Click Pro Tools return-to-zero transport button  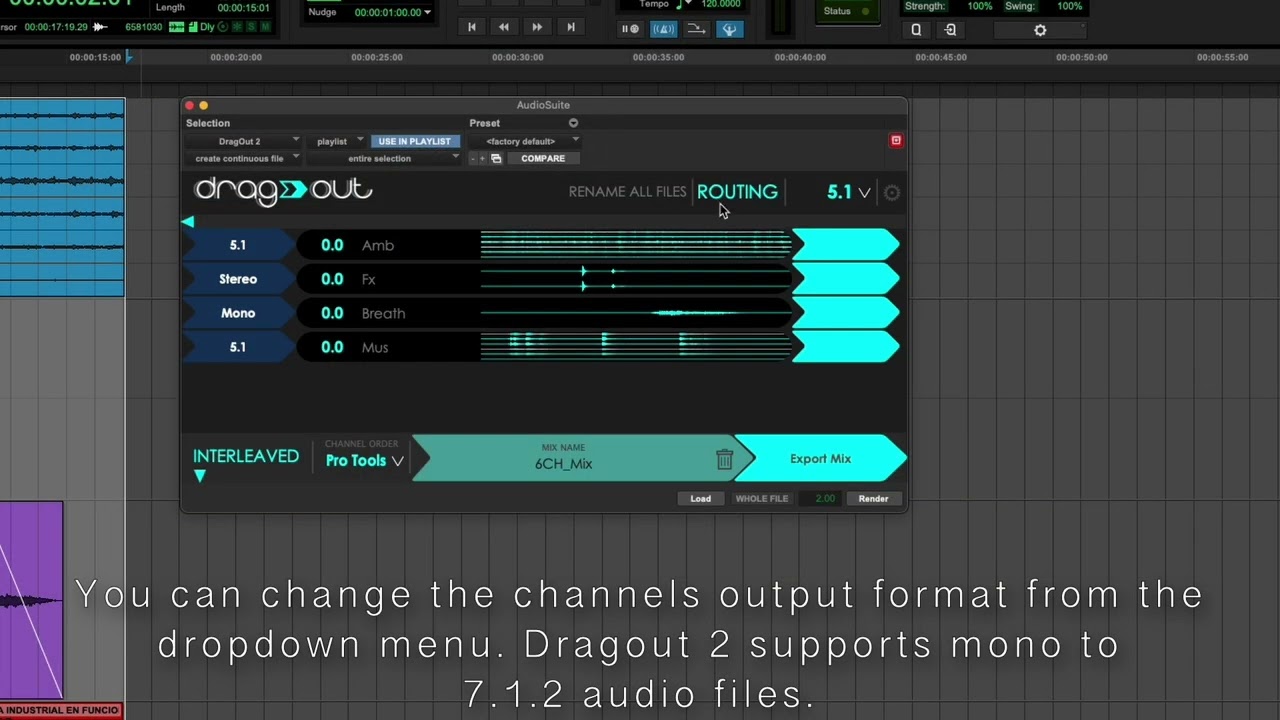pos(472,27)
